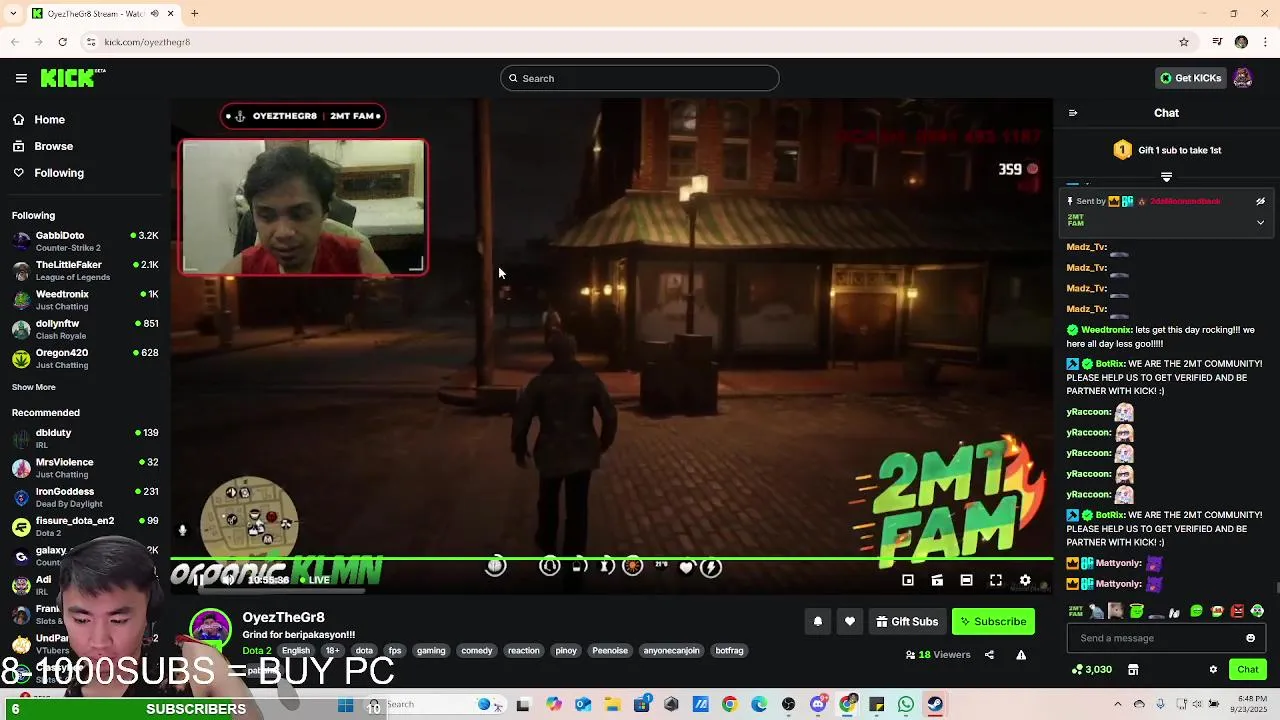Open Chrome's three-dot menu

(x=1265, y=42)
